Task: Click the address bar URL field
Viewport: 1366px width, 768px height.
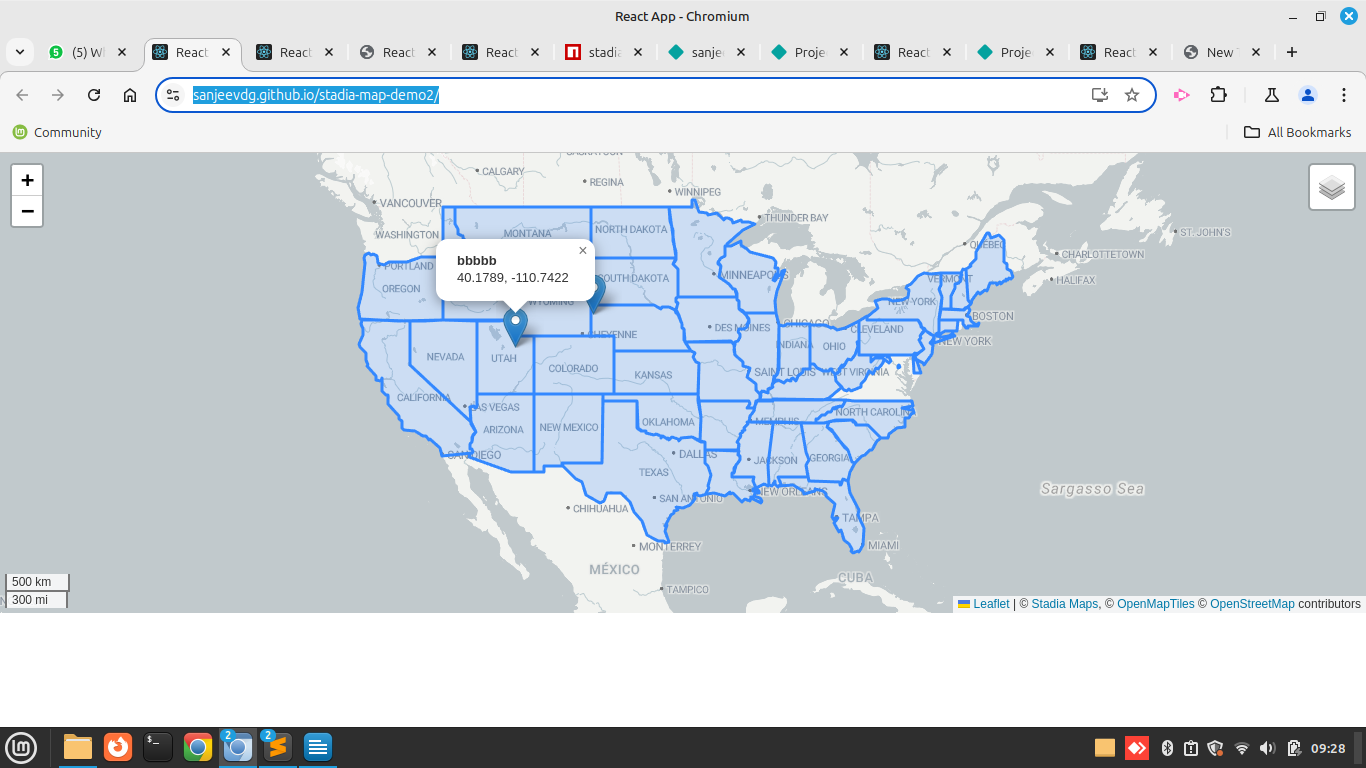Action: [640, 95]
